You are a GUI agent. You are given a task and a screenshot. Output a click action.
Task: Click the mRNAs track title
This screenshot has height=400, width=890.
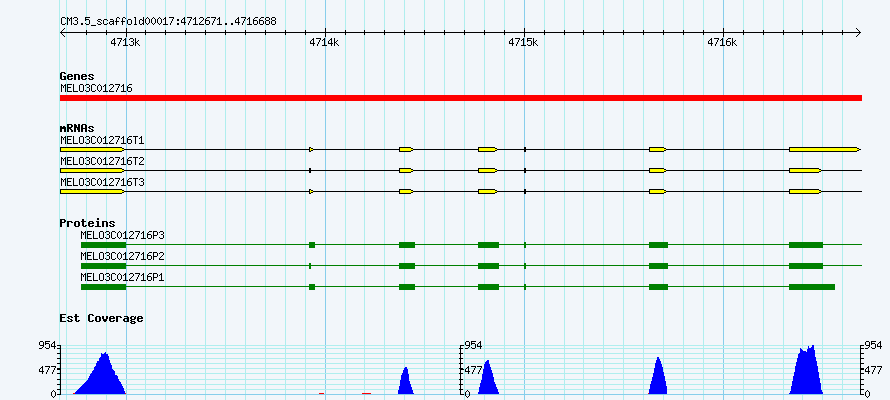point(77,128)
